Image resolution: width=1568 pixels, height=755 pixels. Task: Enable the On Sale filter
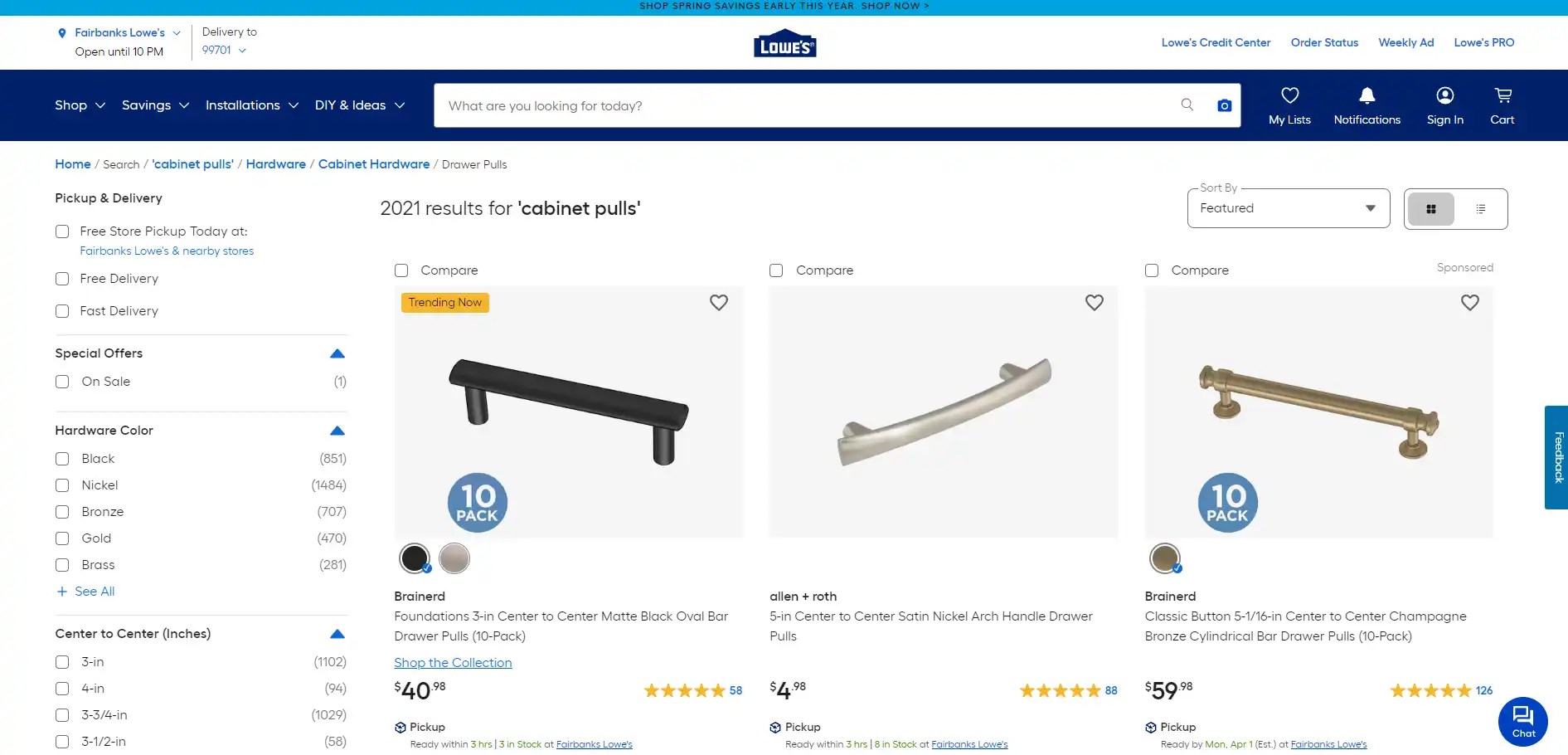point(61,382)
